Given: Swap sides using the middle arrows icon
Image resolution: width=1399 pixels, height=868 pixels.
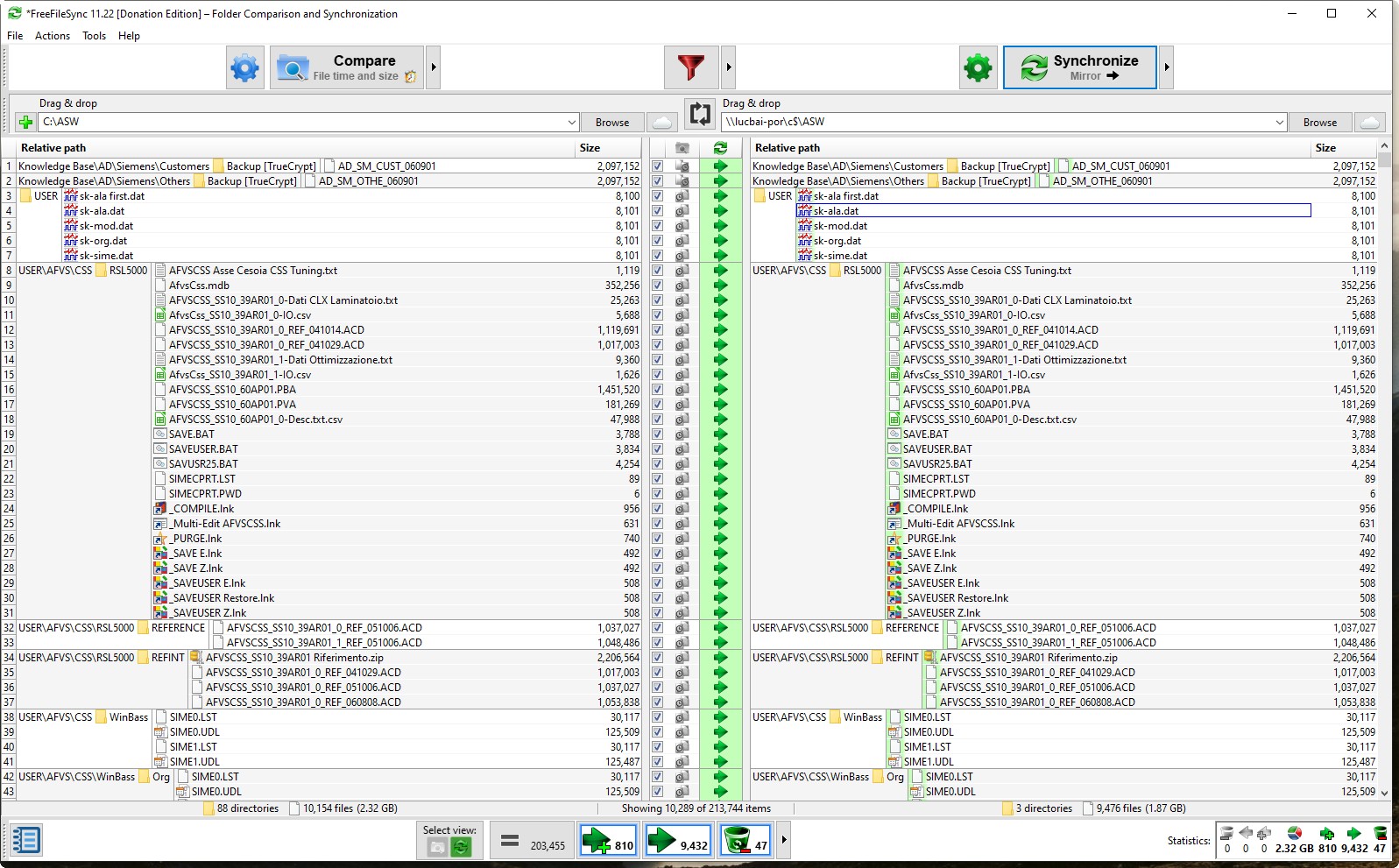Looking at the screenshot, I should [x=699, y=113].
